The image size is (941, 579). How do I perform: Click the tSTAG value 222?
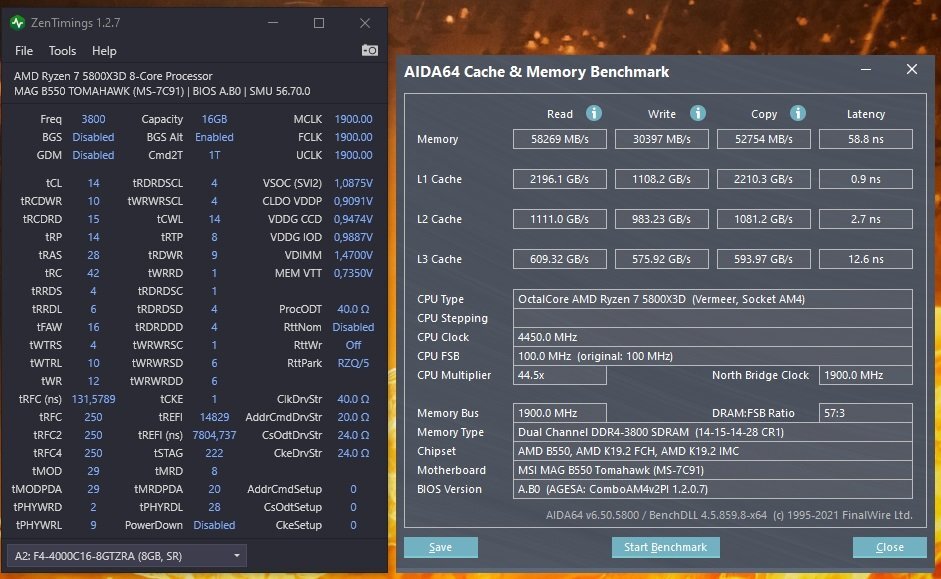tap(214, 453)
